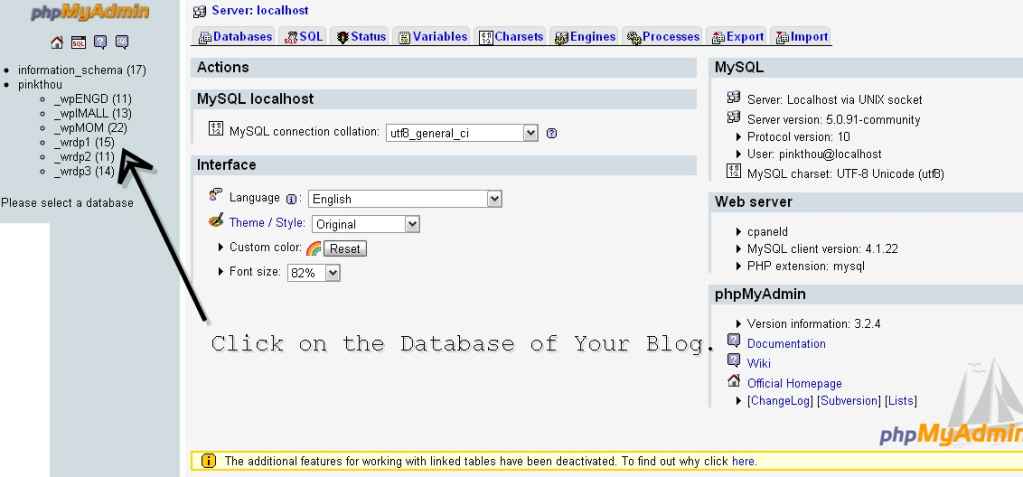Screen dimensions: 1023x477
Task: Click the language info icon
Action: (x=291, y=199)
